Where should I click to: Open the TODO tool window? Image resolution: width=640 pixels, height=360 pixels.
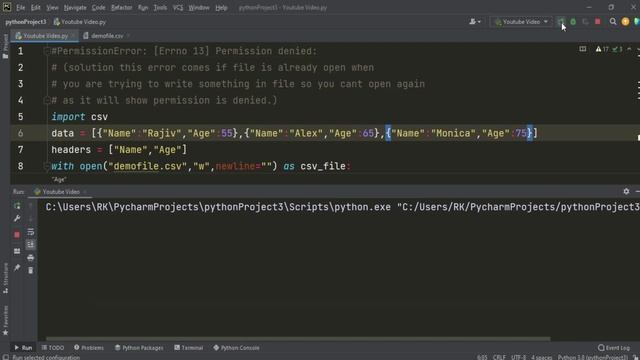point(53,348)
